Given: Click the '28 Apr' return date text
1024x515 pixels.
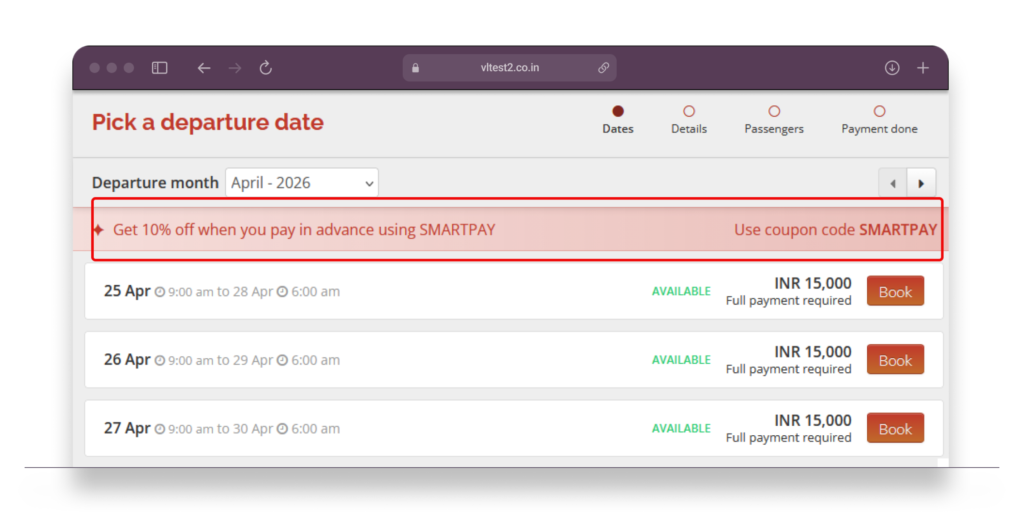Looking at the screenshot, I should 253,292.
